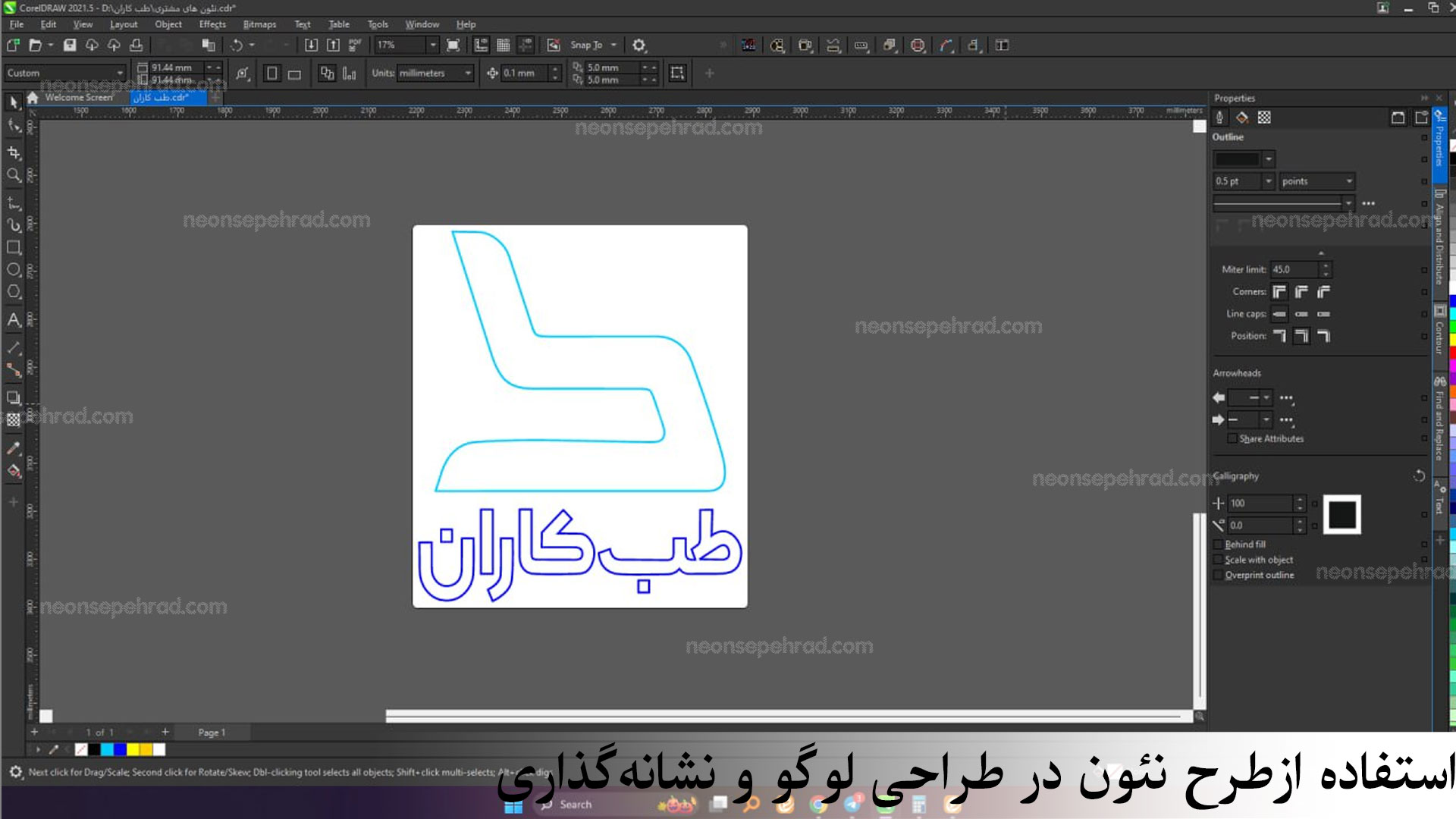
Task: Open the Object menu
Action: pos(168,24)
